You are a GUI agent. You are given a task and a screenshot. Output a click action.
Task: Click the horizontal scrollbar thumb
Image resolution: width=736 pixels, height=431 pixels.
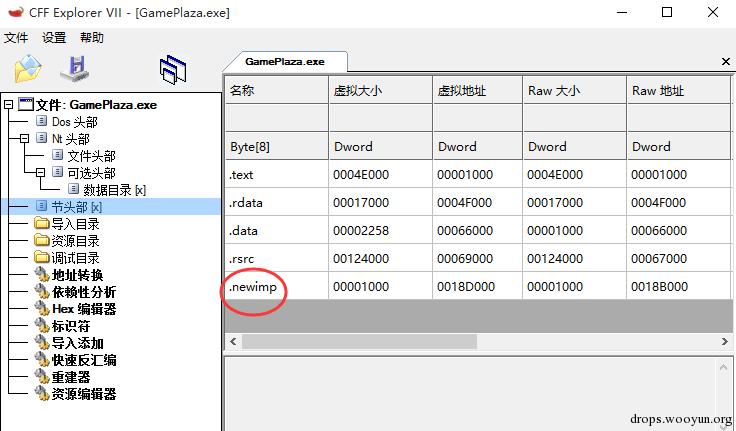tap(359, 342)
